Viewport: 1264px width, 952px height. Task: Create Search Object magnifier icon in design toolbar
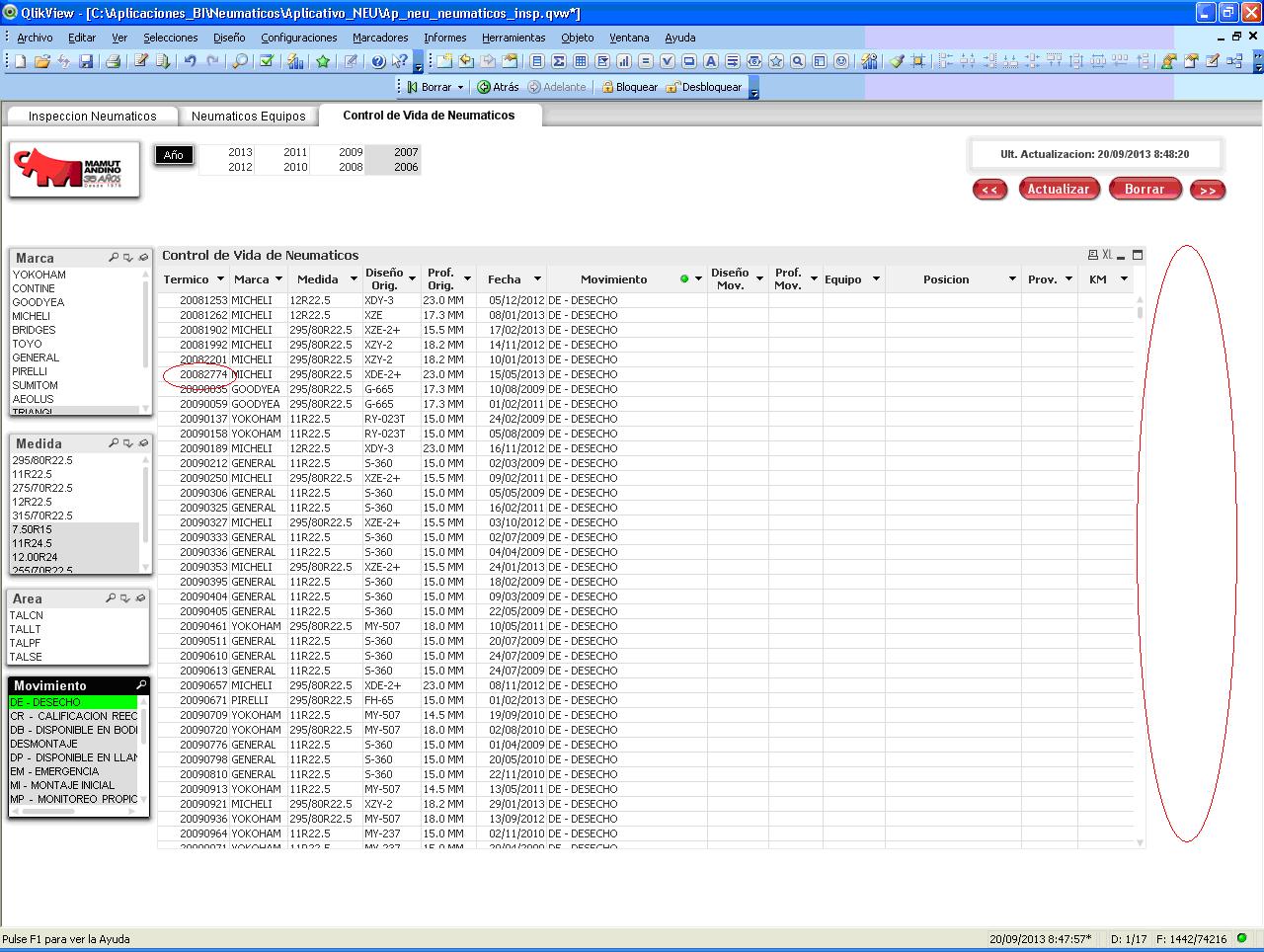coord(798,61)
